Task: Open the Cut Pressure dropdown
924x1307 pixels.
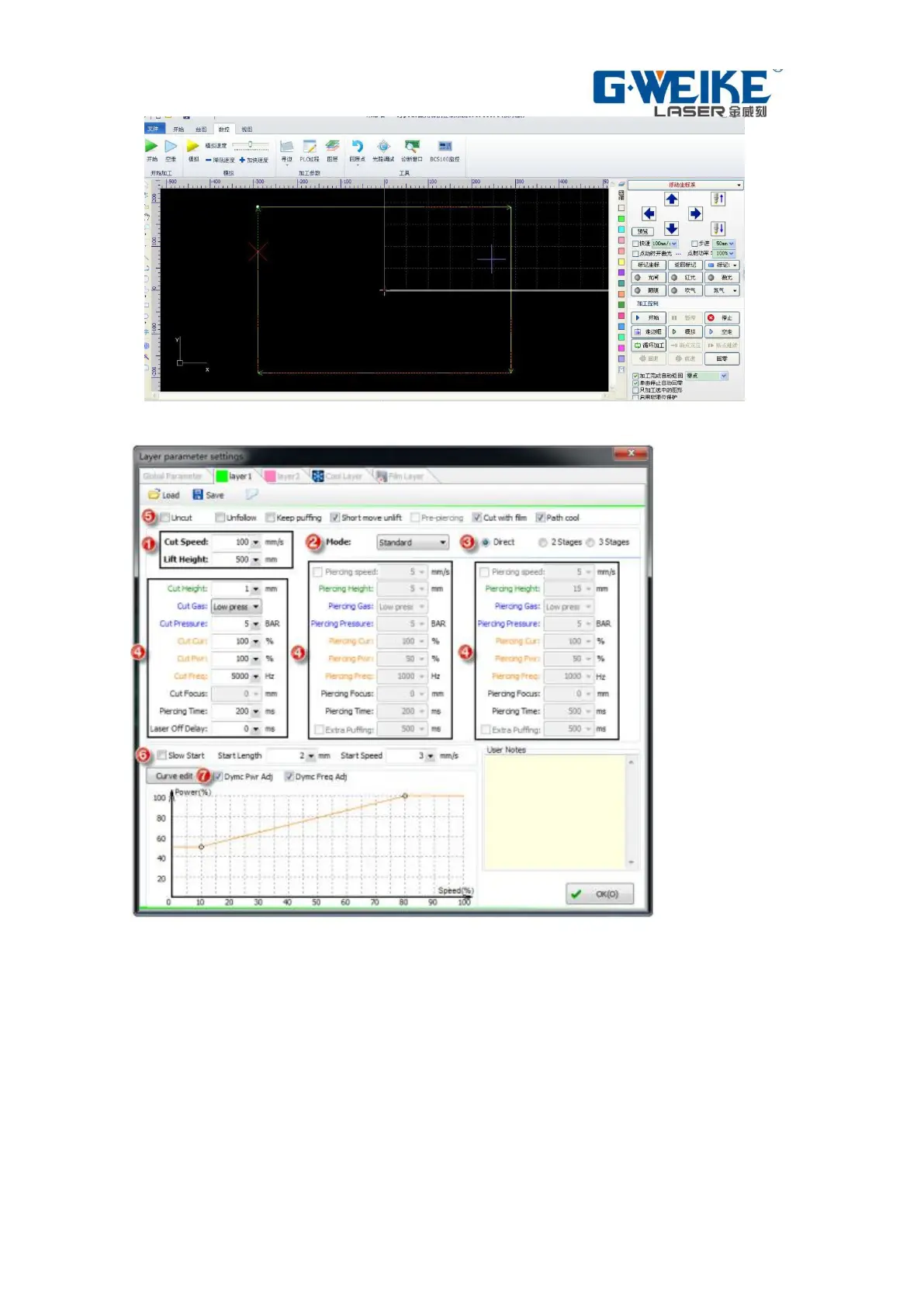Action: [256, 624]
